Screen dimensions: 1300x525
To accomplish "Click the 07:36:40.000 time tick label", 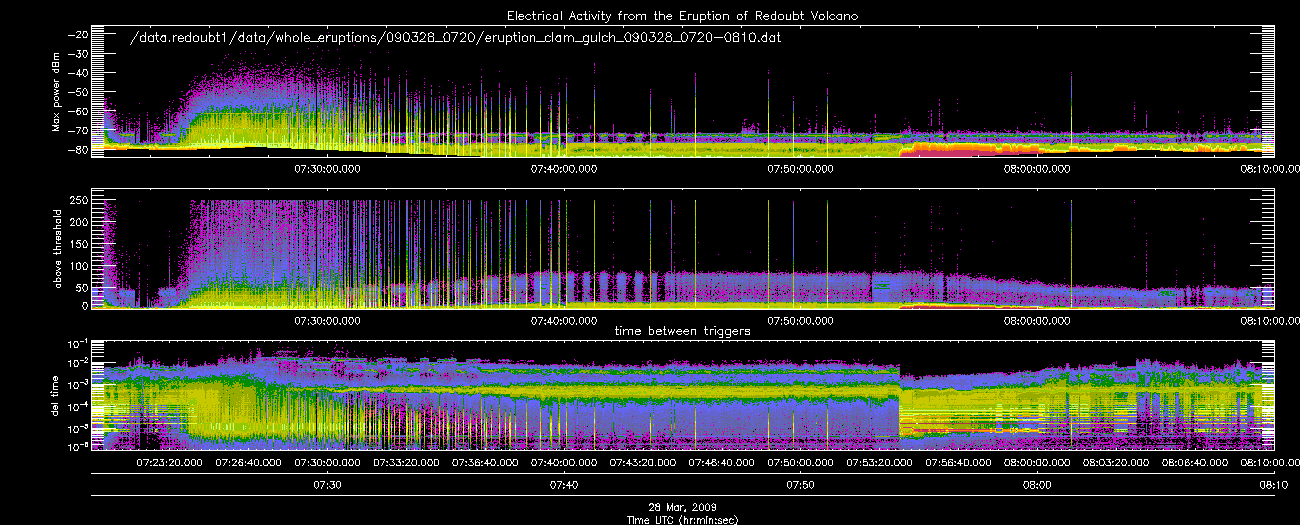I will click(486, 464).
